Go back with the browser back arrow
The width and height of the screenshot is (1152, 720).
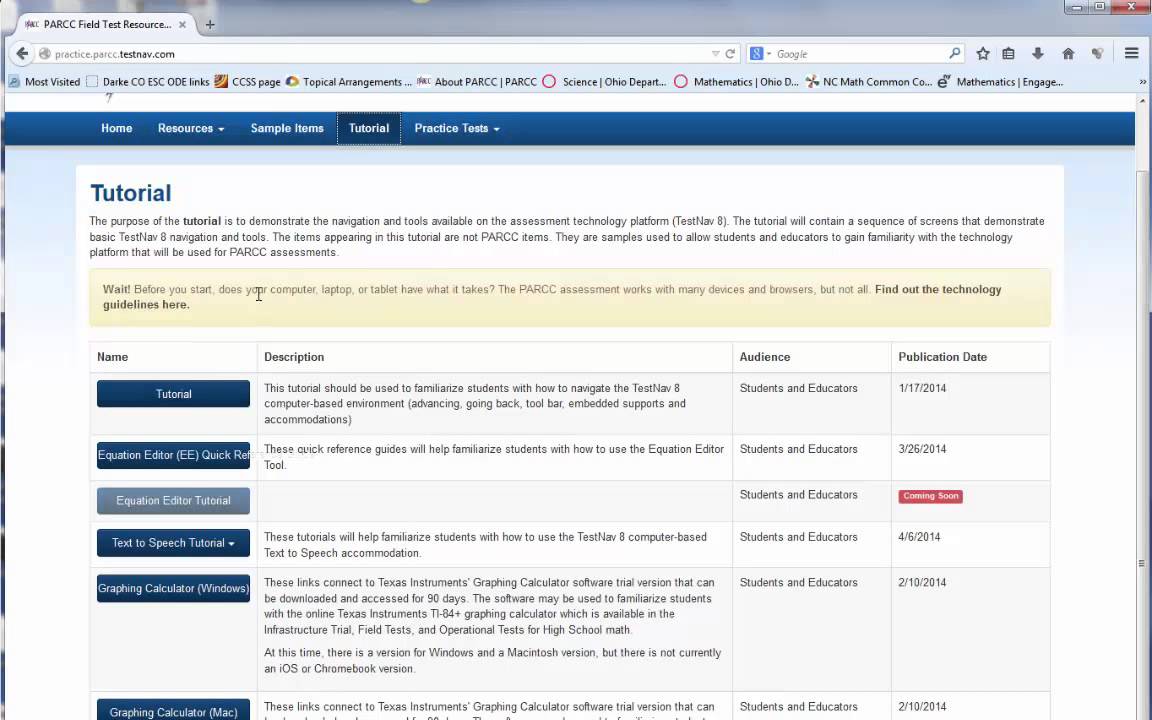22,54
